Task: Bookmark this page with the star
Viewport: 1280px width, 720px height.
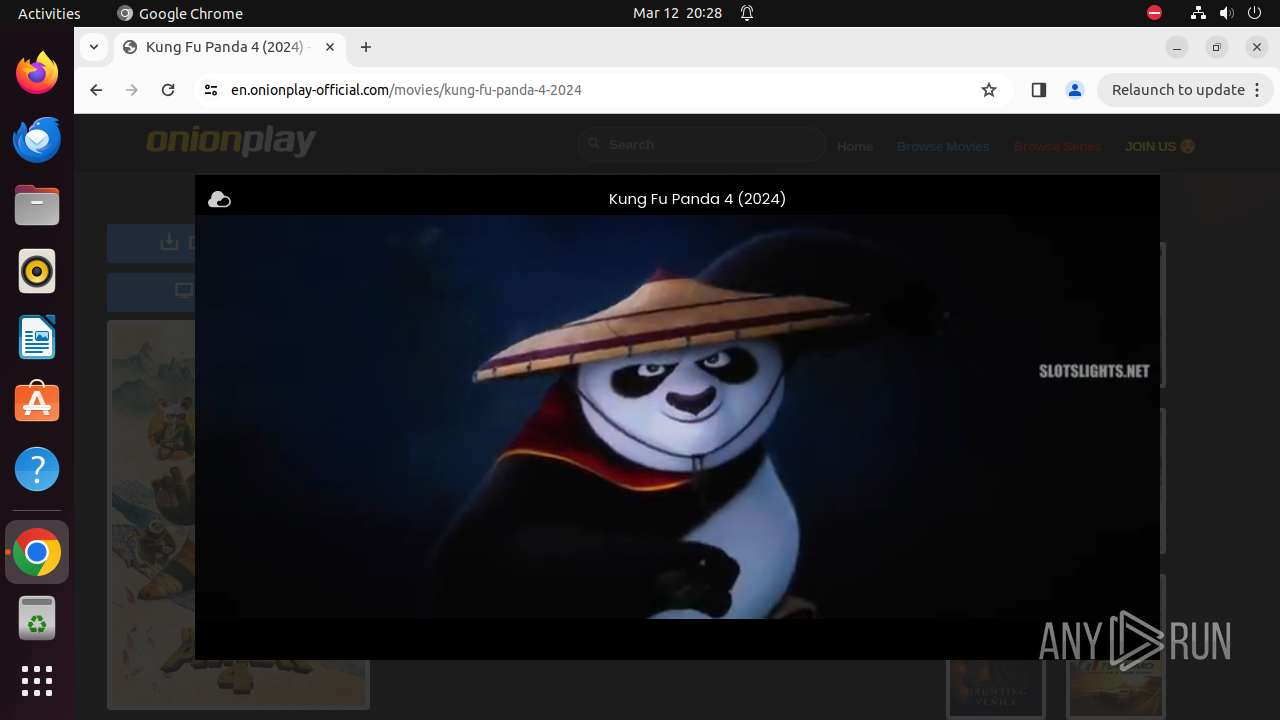Action: click(x=989, y=90)
